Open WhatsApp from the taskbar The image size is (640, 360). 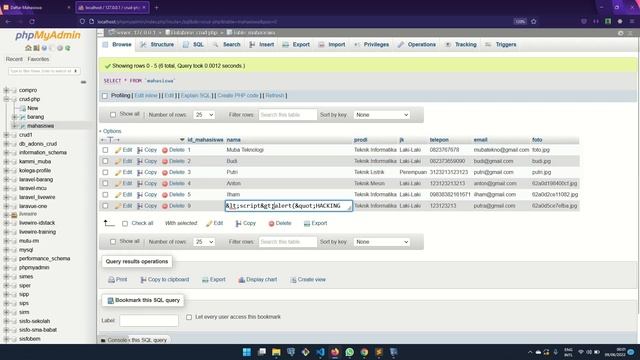coord(349,352)
